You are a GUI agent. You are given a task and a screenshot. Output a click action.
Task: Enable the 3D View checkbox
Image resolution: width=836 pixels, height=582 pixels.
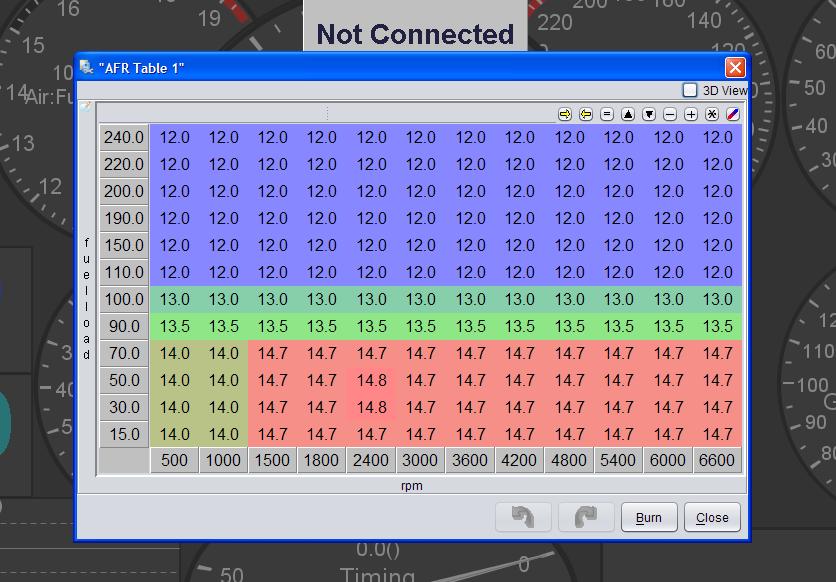point(690,90)
